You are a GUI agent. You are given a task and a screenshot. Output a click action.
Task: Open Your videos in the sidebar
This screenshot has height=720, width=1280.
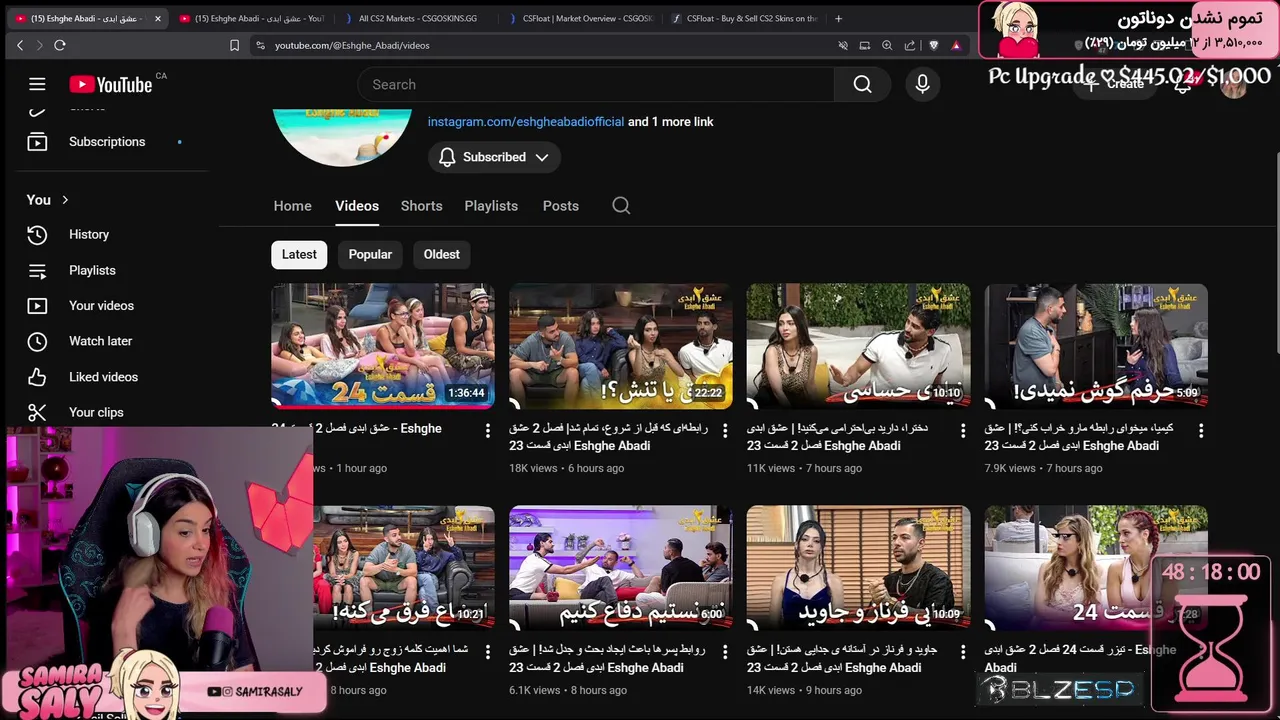pos(101,306)
